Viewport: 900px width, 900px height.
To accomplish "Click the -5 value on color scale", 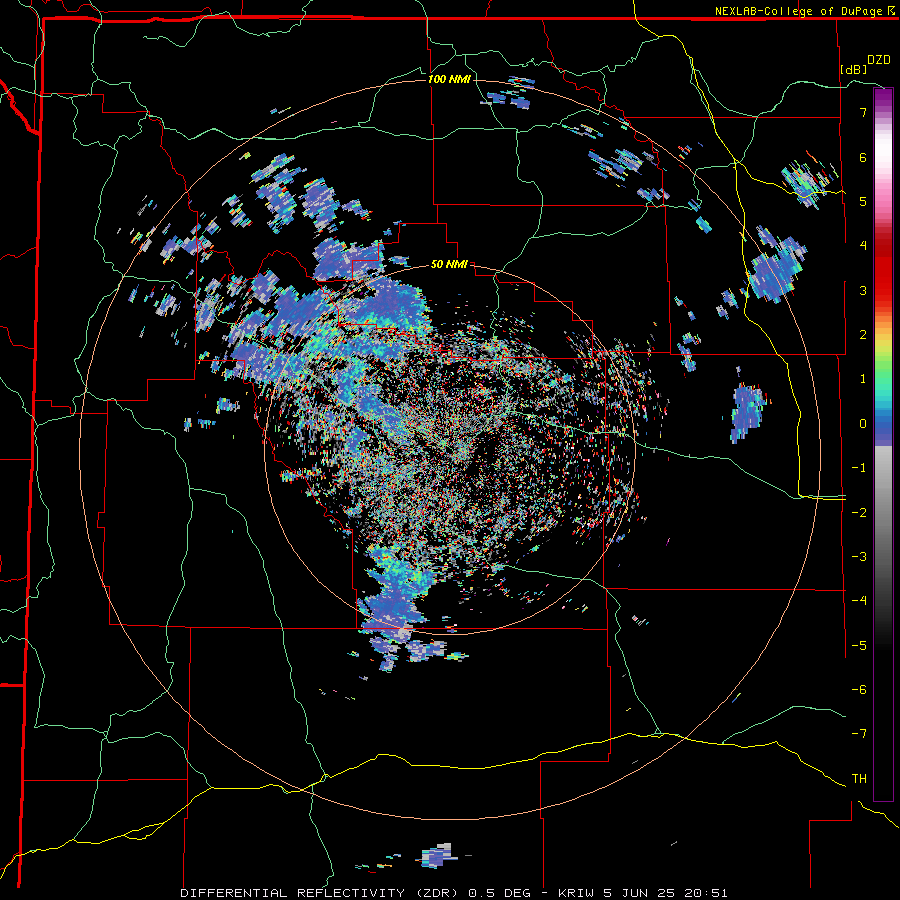I will coord(859,646).
